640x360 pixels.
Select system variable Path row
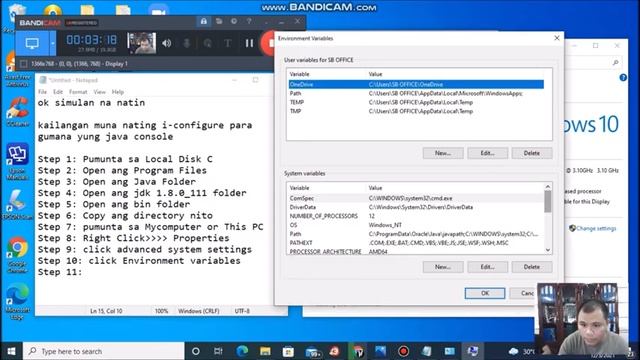[x=416, y=234]
